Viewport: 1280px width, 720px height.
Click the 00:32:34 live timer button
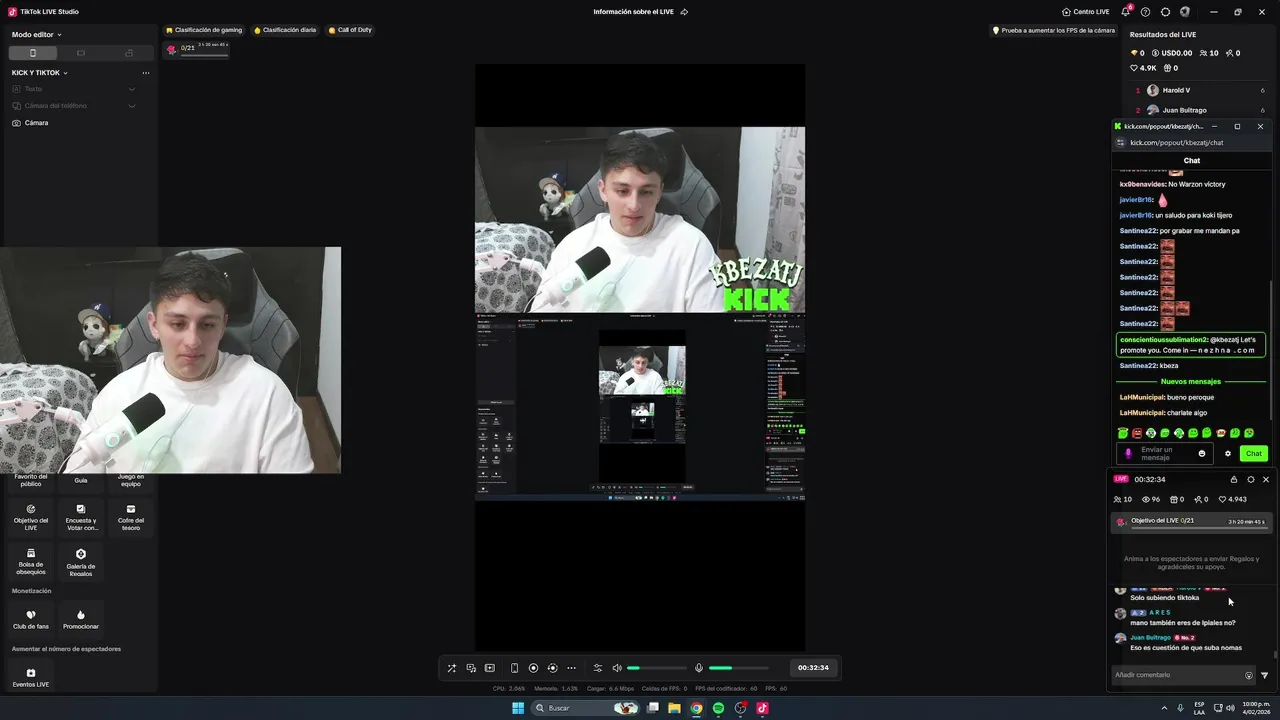click(x=812, y=668)
